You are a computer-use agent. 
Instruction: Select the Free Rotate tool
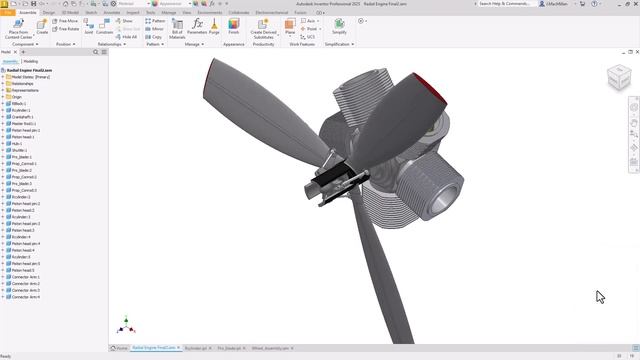coord(66,29)
